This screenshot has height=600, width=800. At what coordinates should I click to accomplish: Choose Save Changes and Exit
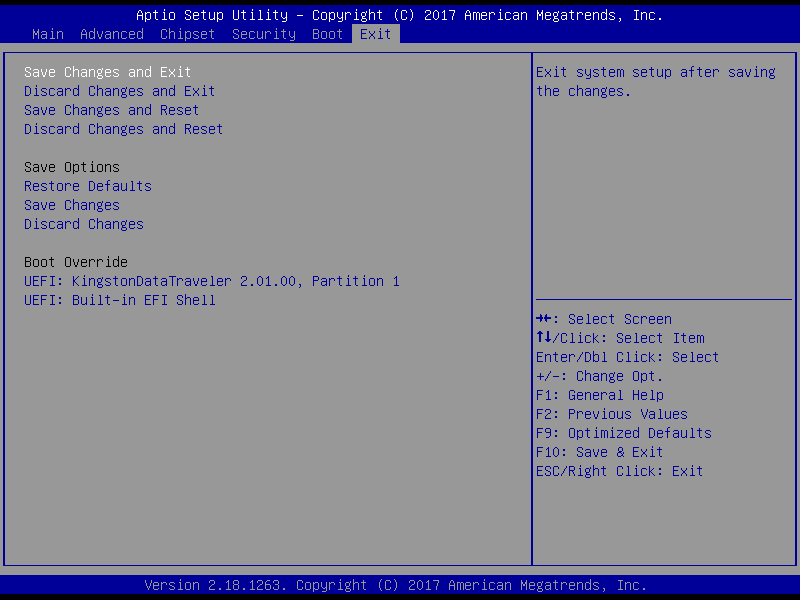(107, 72)
